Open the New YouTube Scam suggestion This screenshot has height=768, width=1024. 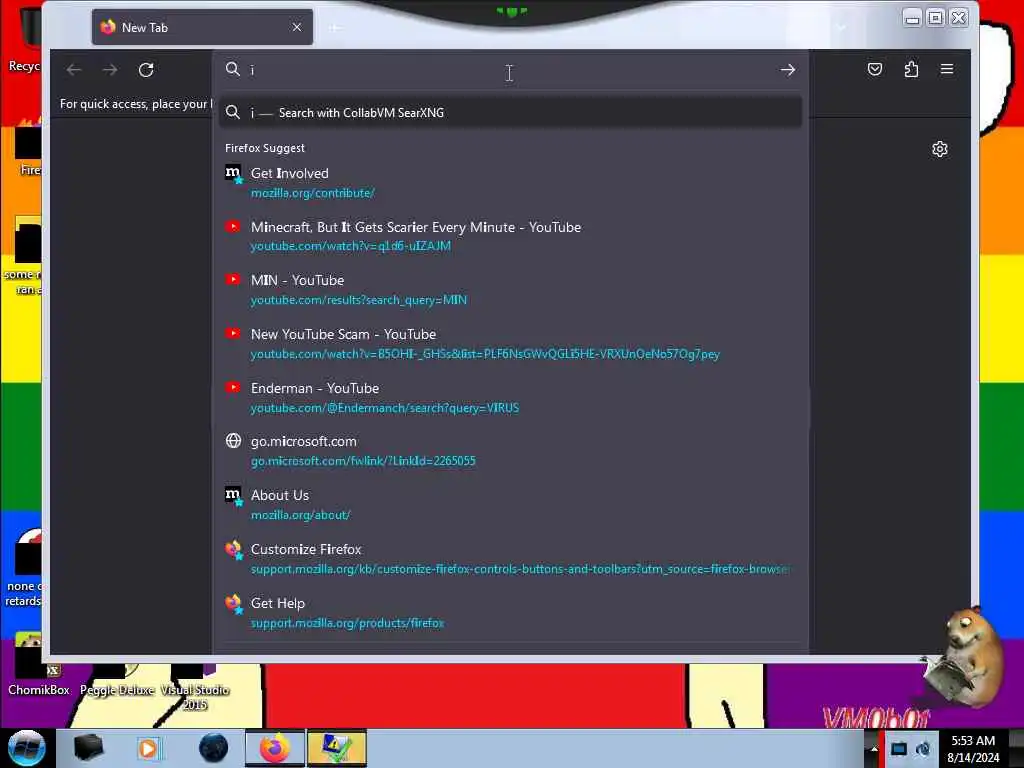(x=511, y=344)
